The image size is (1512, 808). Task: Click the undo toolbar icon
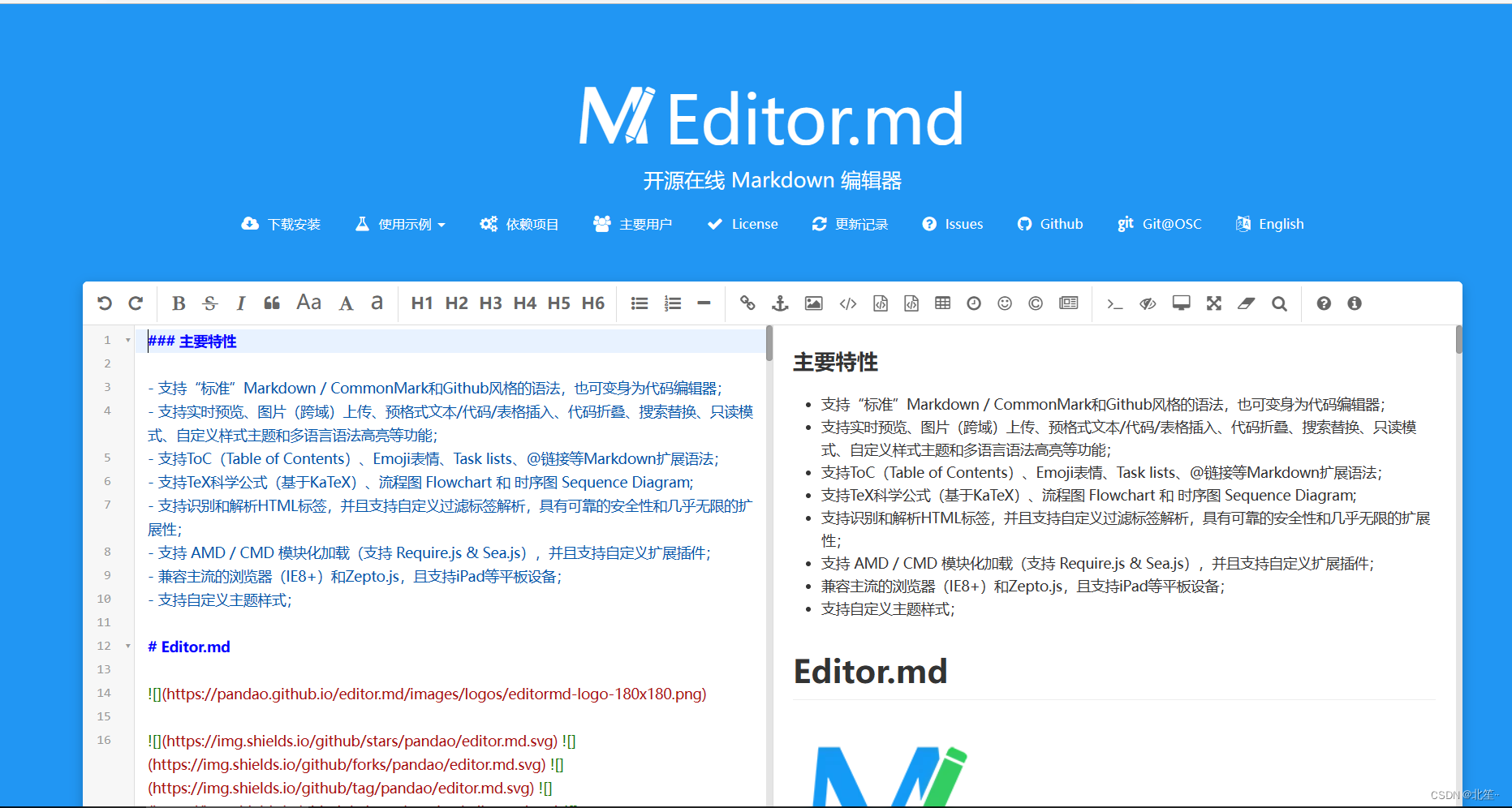pyautogui.click(x=105, y=303)
